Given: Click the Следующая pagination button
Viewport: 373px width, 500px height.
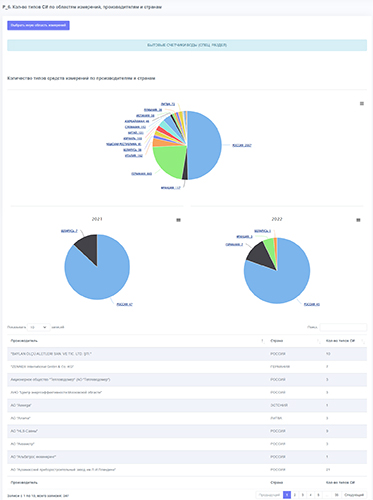Looking at the screenshot, I should 354,495.
